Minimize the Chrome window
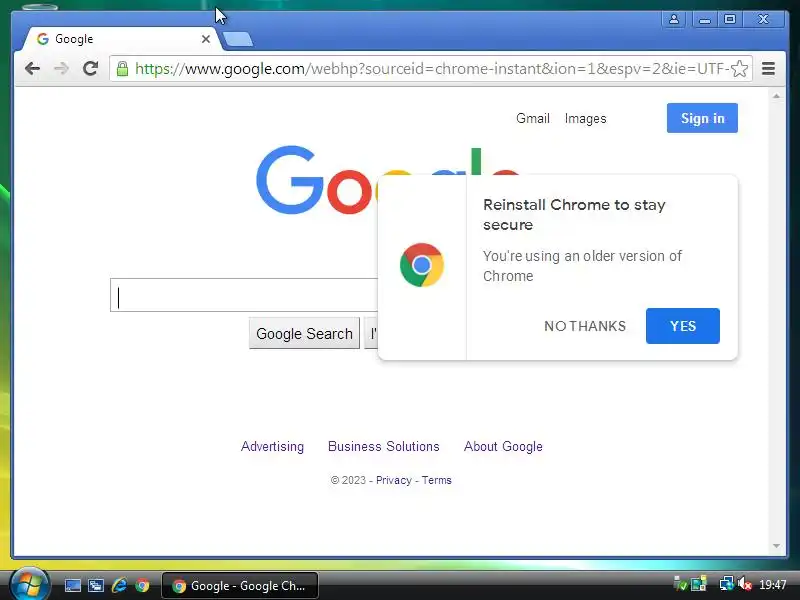 [x=705, y=19]
